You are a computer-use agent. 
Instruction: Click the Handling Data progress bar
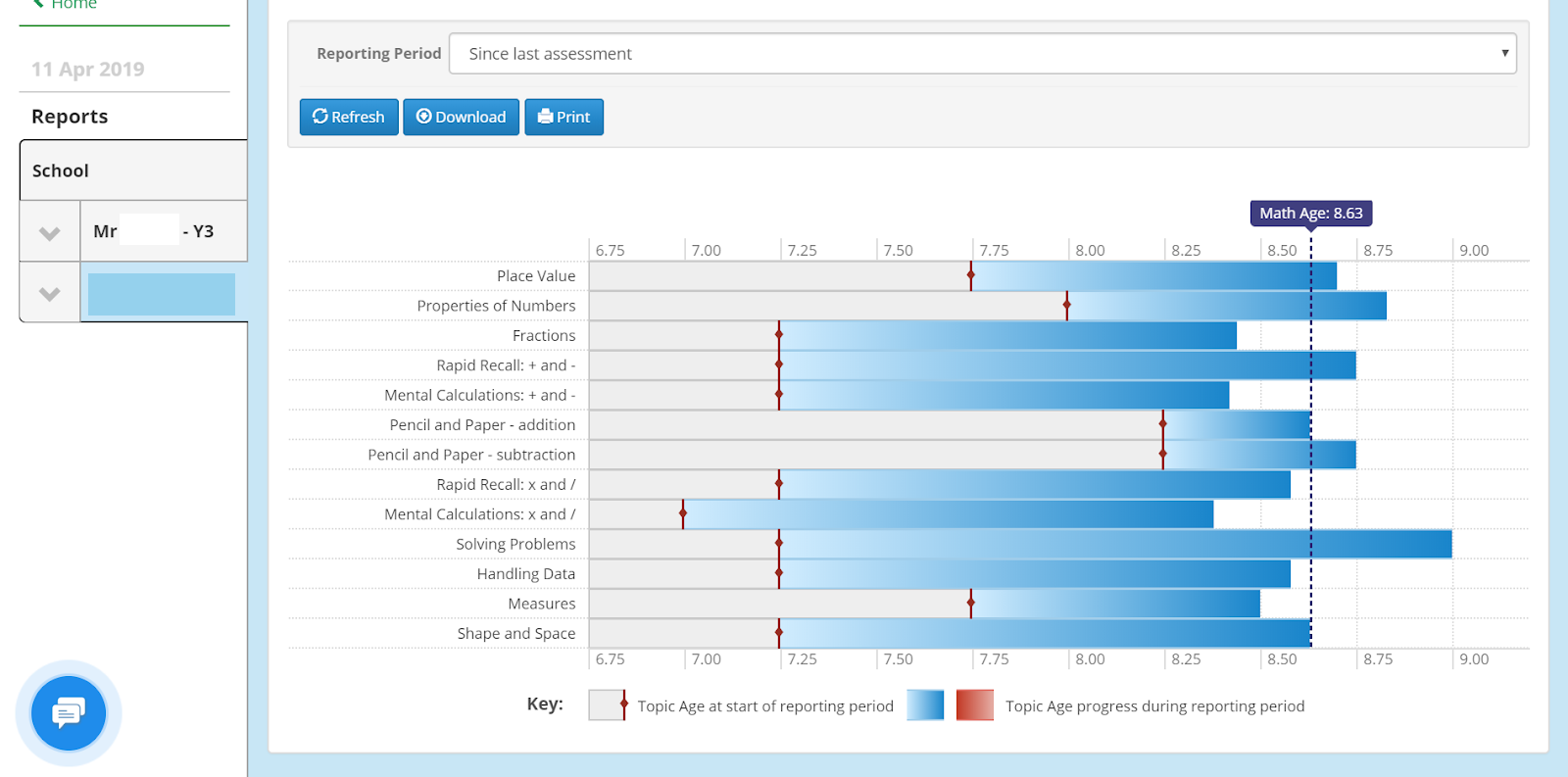pos(1034,573)
